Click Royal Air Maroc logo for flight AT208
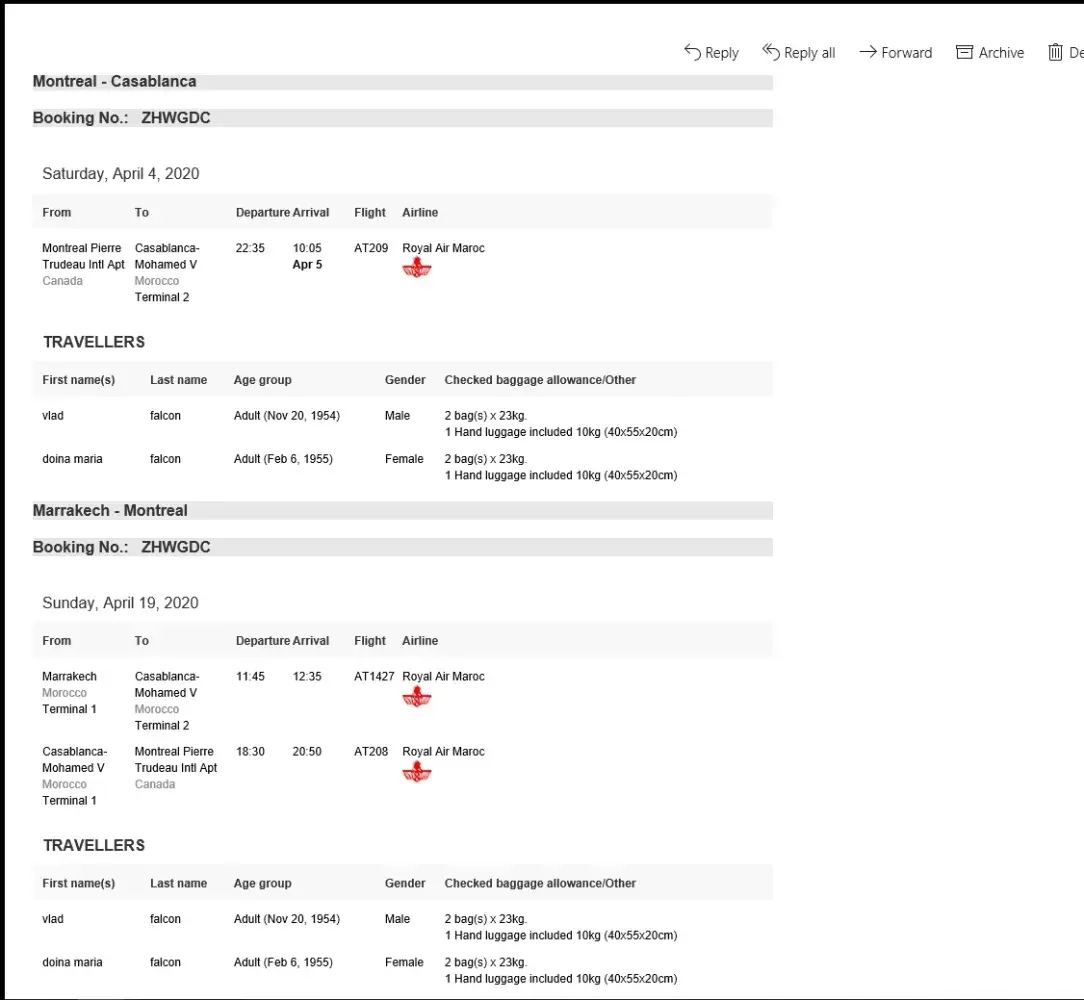Viewport: 1084px width, 1000px height. (416, 772)
